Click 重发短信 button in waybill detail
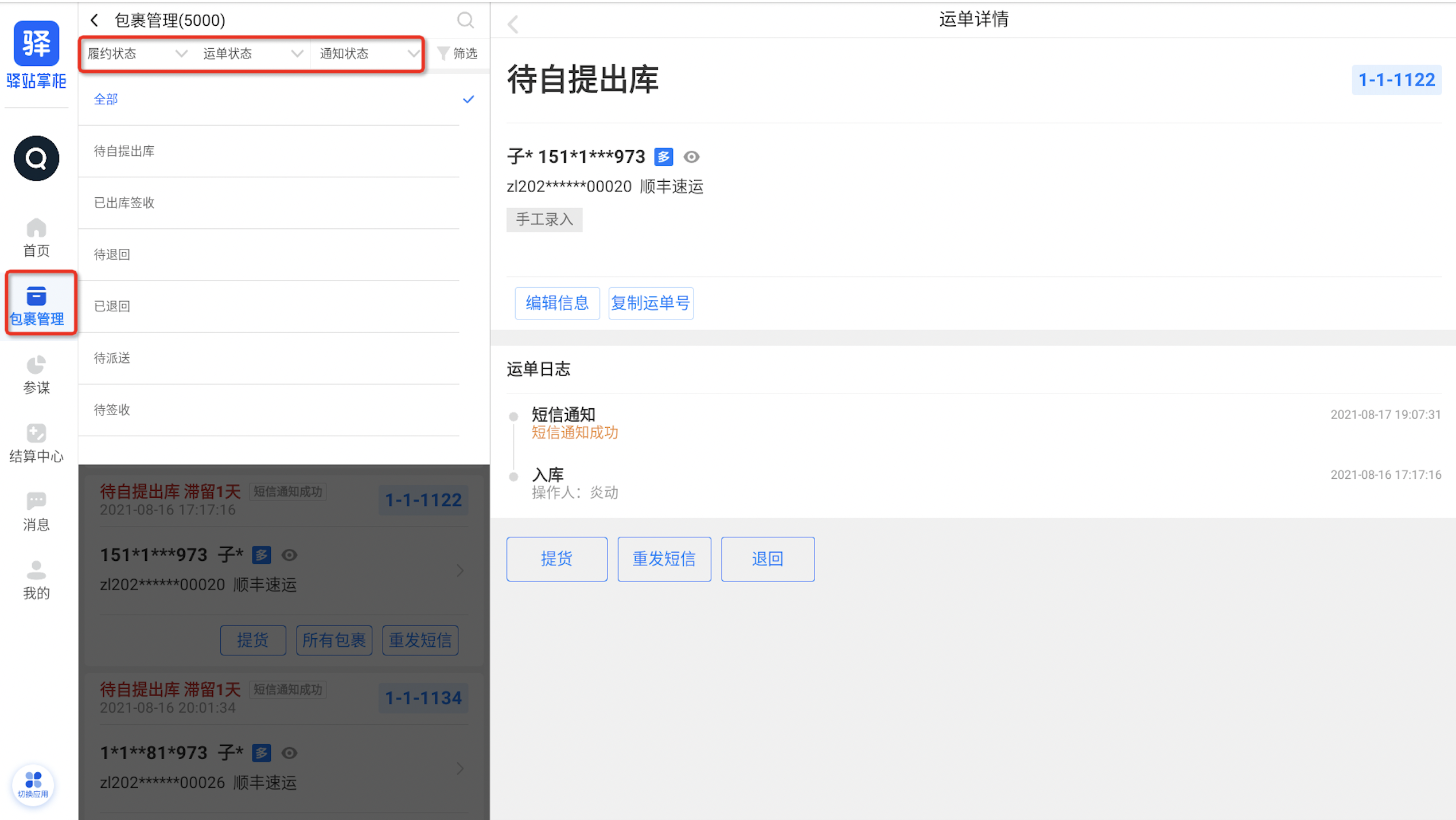 pyautogui.click(x=664, y=559)
